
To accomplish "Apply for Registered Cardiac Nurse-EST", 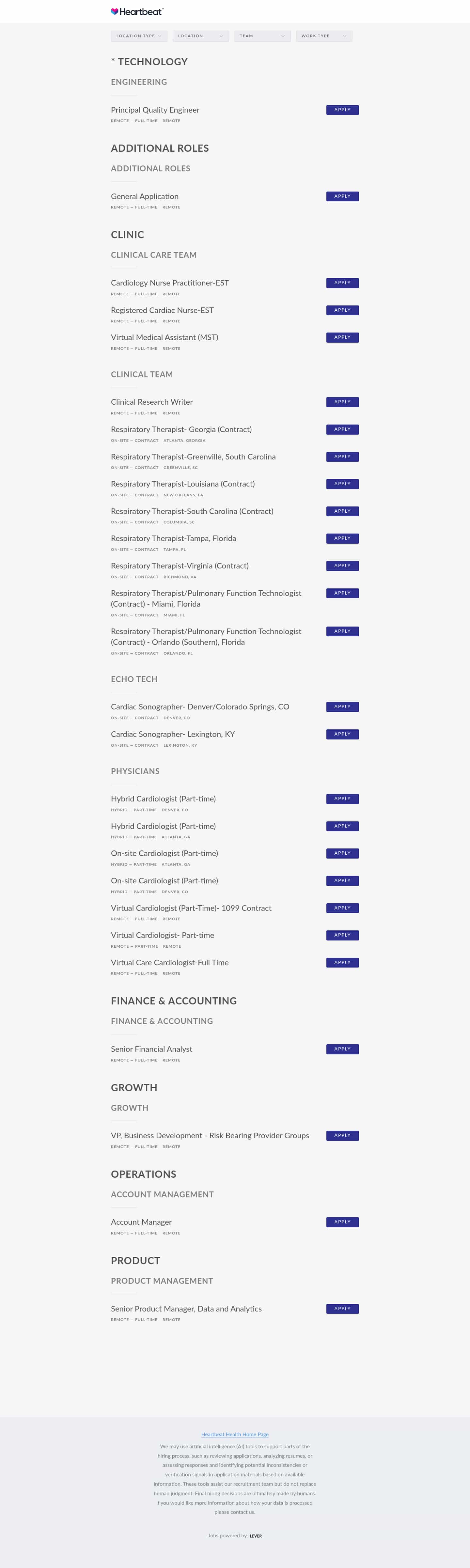I will click(x=342, y=310).
